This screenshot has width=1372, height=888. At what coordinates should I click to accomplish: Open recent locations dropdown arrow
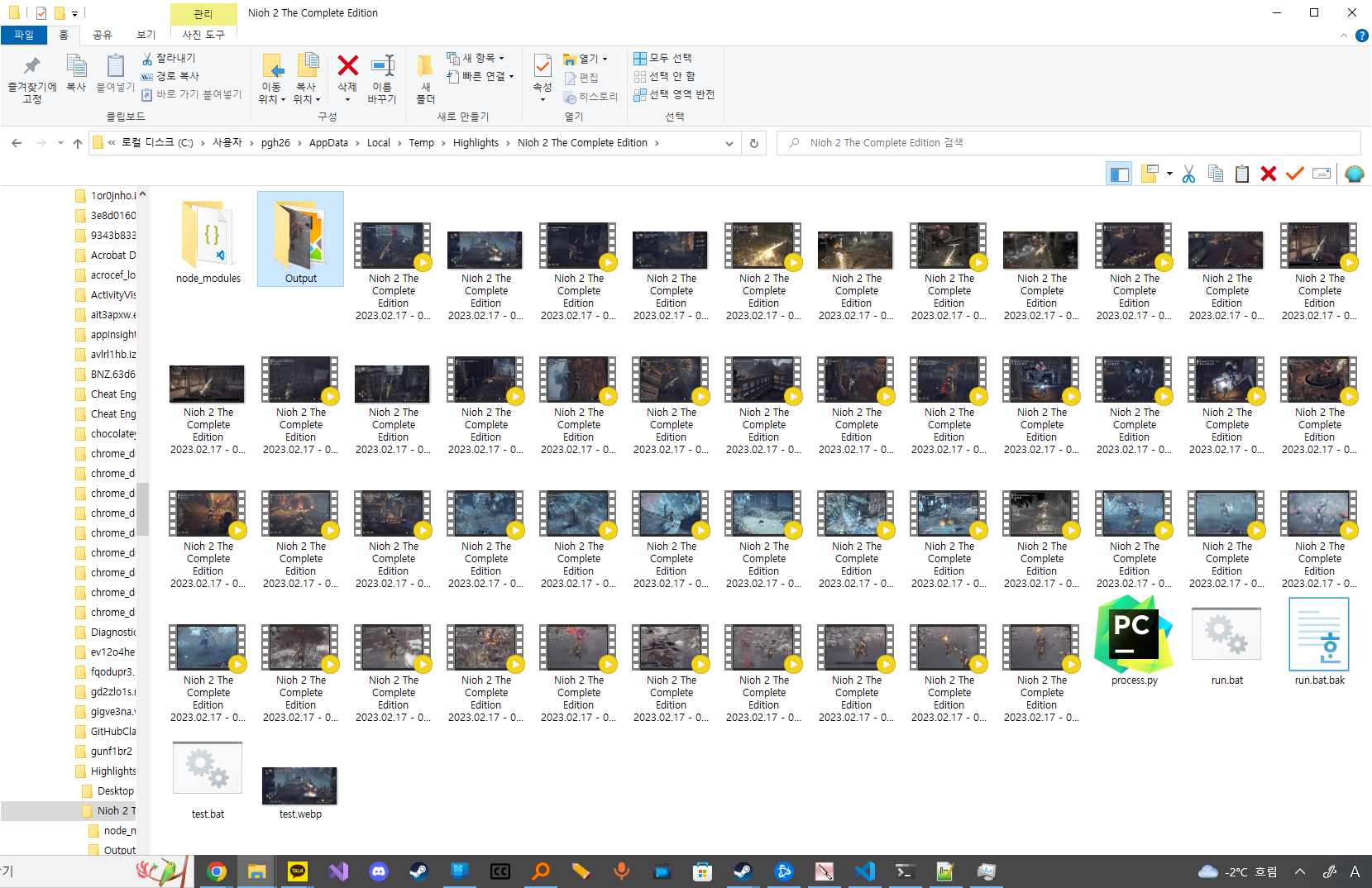[60, 143]
